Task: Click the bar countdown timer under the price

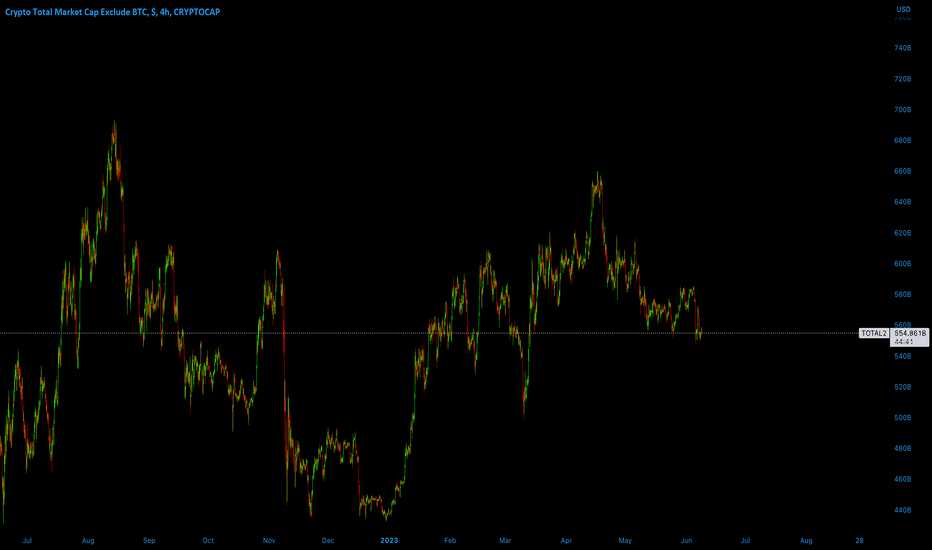Action: (x=903, y=342)
